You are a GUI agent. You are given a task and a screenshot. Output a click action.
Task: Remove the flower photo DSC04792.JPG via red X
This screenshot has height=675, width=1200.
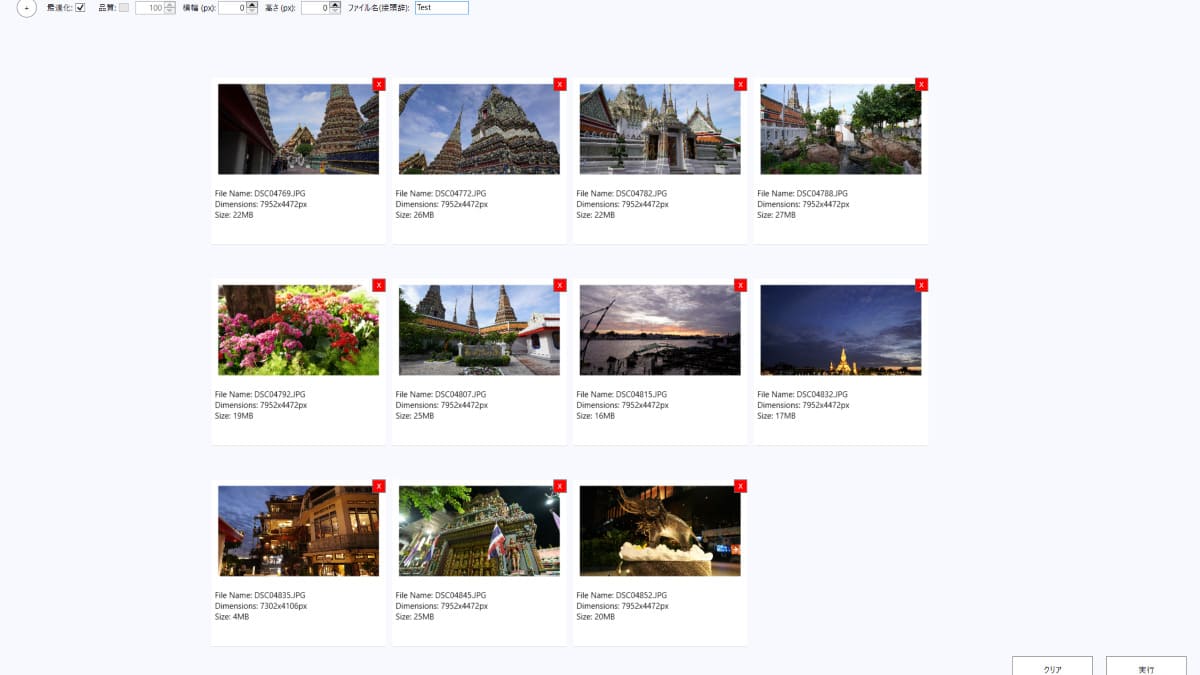pyautogui.click(x=378, y=286)
